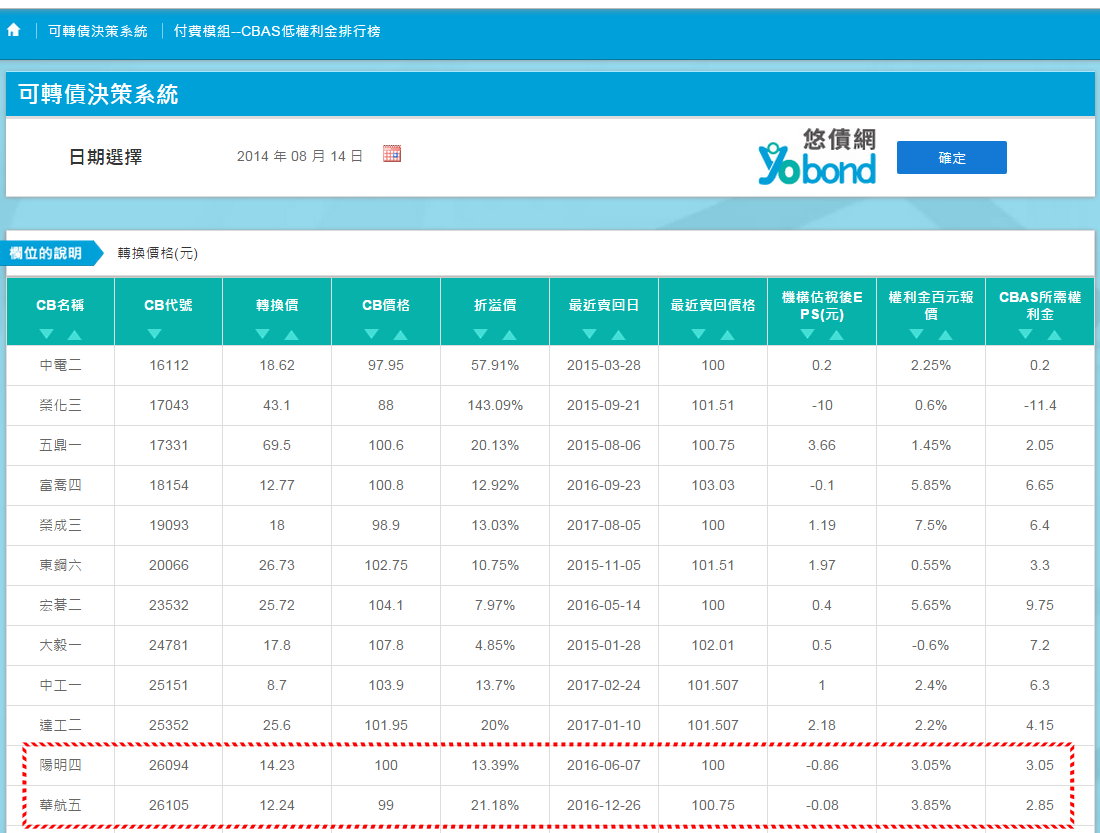Click the 57.91% premium cell
This screenshot has width=1100, height=833.
[x=495, y=365]
